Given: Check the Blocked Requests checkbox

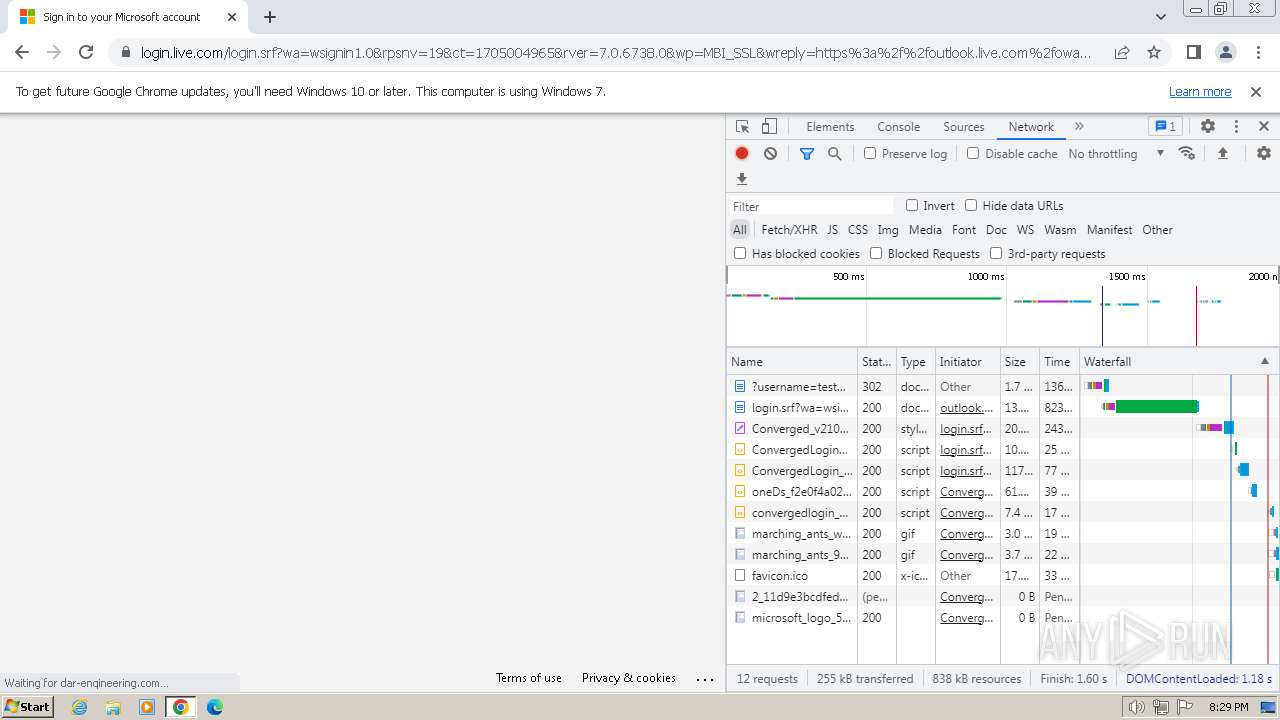Looking at the screenshot, I should (876, 253).
